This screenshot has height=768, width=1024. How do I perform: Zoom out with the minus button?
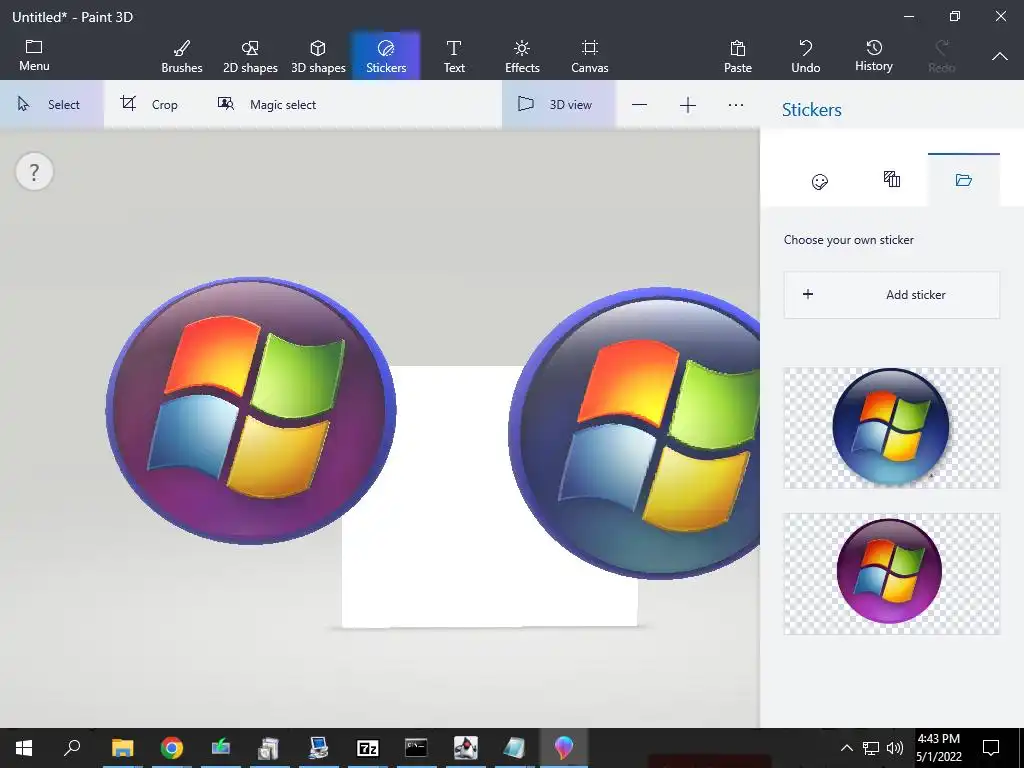(639, 105)
